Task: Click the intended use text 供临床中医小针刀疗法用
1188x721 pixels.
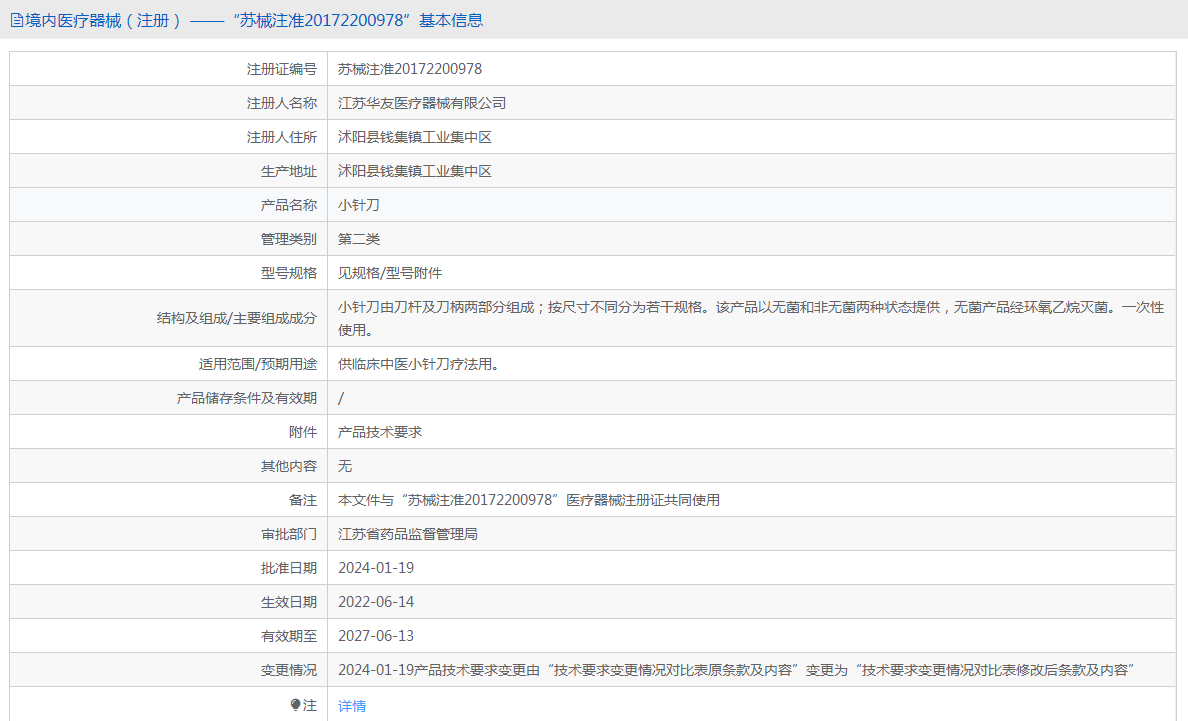Action: [x=418, y=364]
